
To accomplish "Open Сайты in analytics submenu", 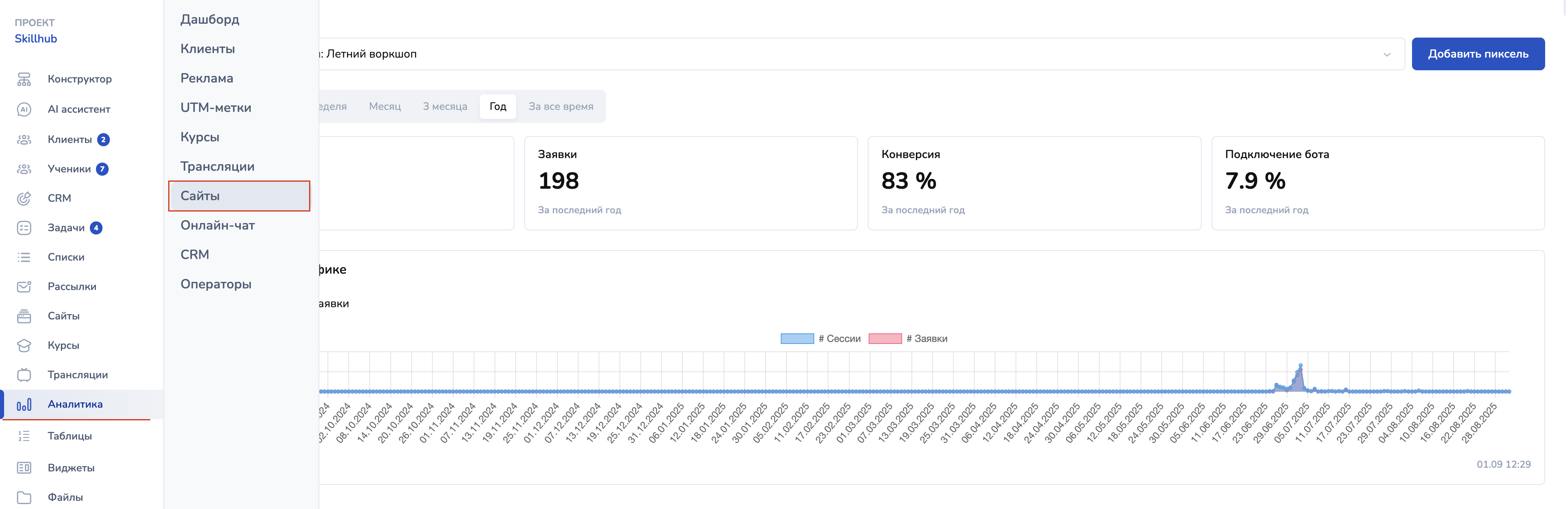I will [x=238, y=196].
